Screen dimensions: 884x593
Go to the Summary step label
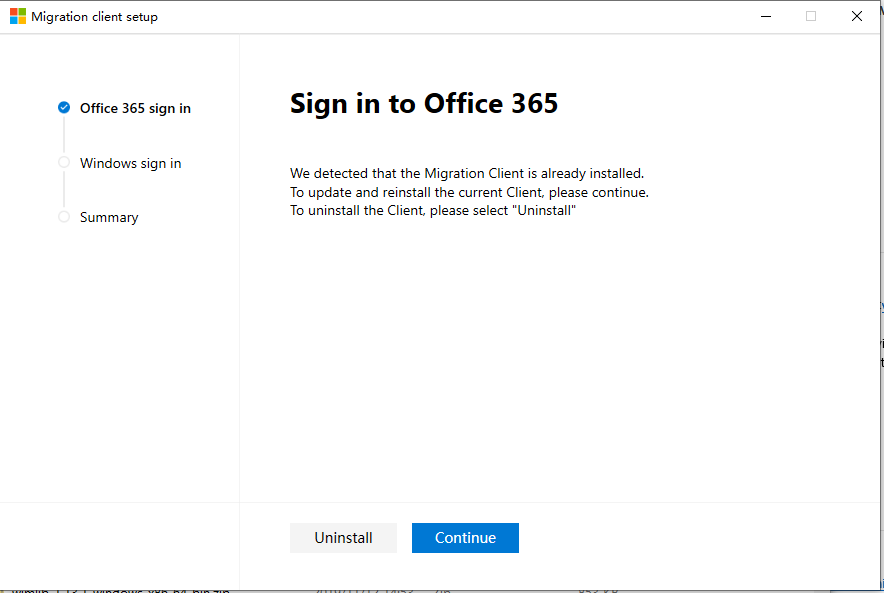(x=109, y=218)
